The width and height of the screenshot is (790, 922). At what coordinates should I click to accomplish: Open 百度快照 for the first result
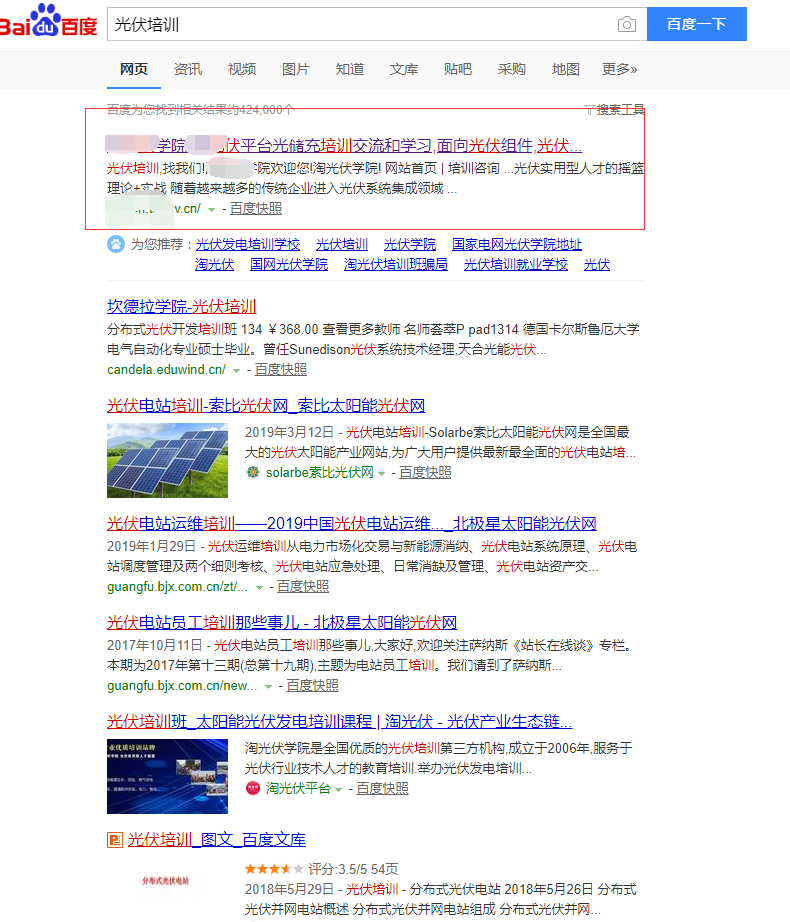[256, 209]
